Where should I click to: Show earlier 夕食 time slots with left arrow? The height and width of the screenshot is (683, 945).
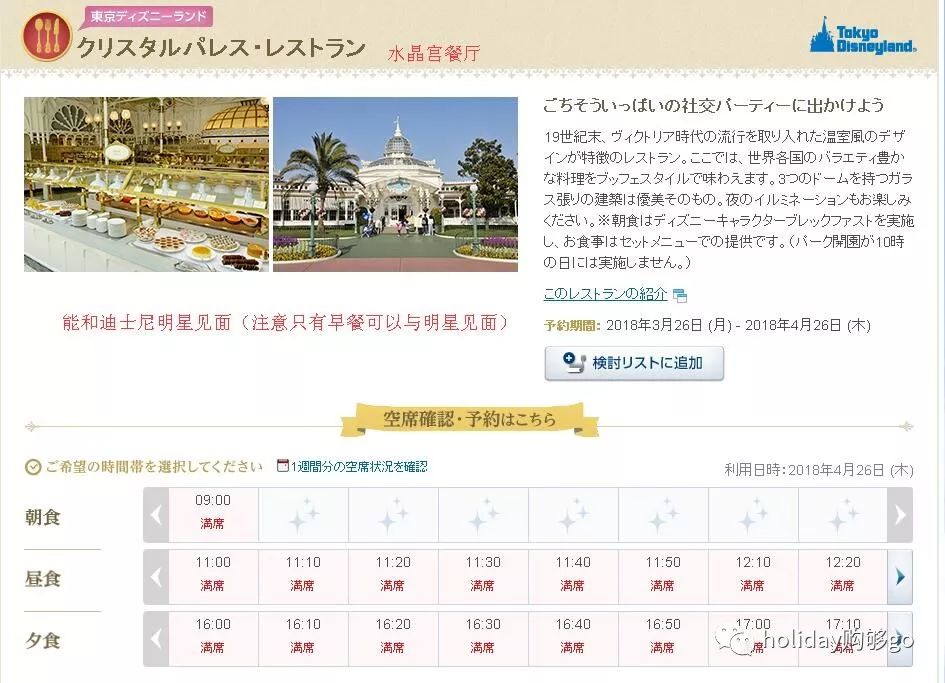[x=156, y=639]
